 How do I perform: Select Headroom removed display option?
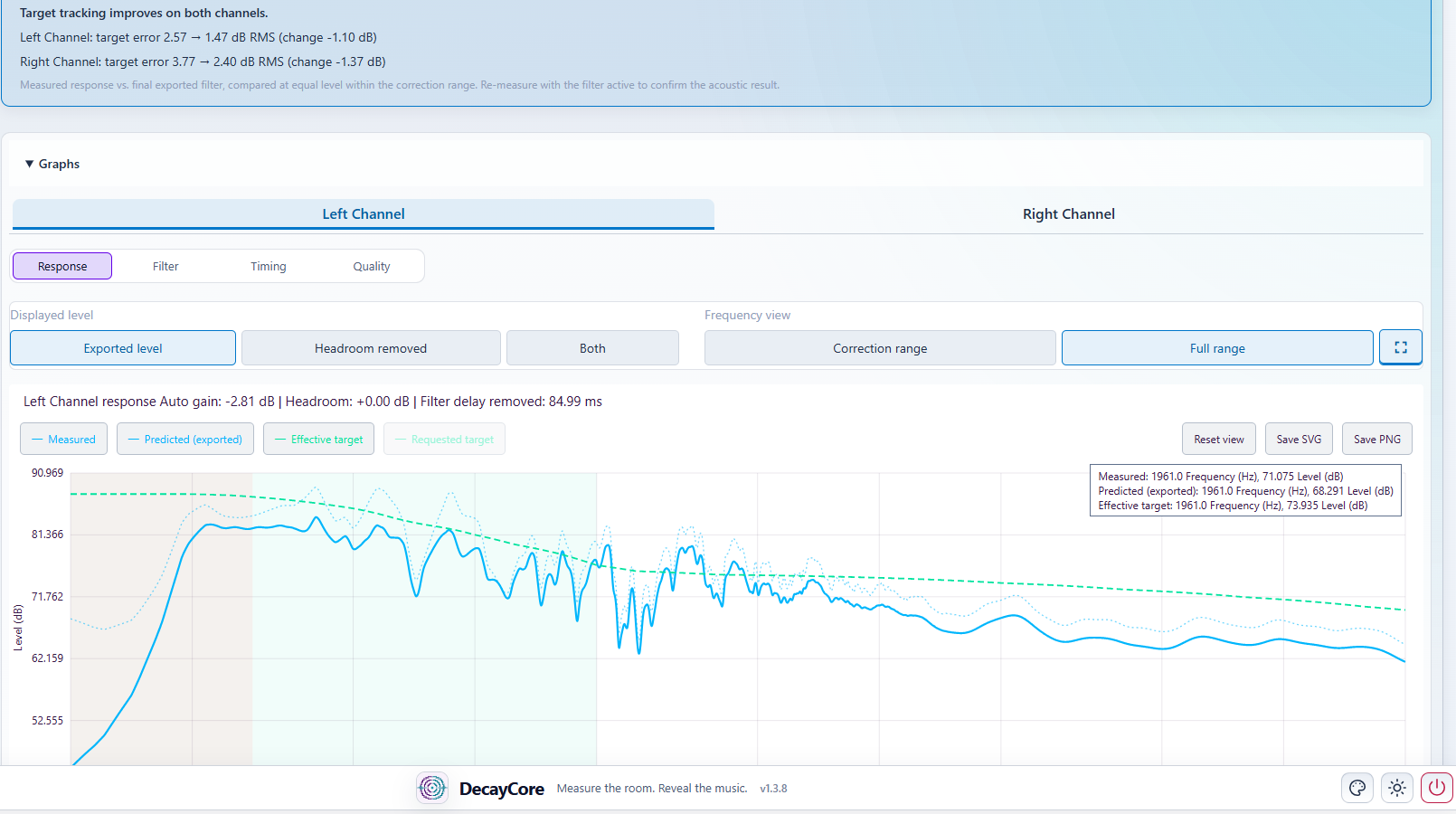(x=371, y=348)
